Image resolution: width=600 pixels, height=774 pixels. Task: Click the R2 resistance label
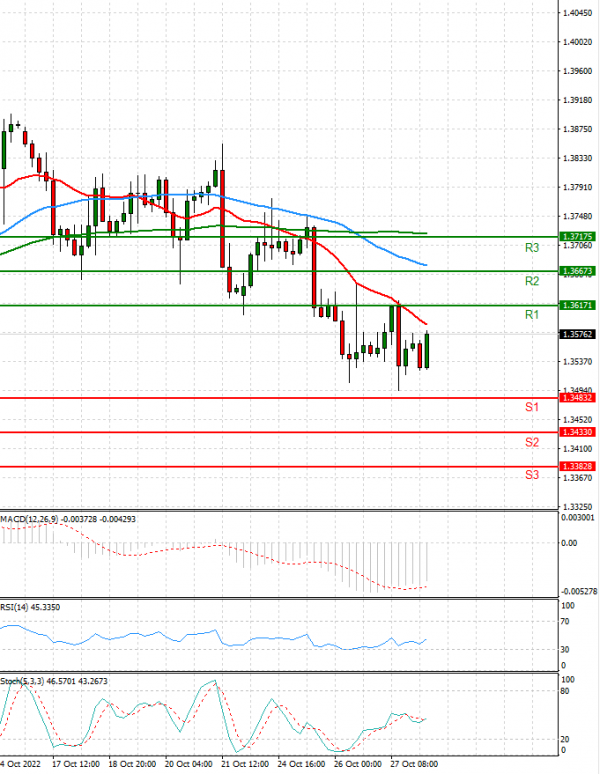[x=532, y=281]
